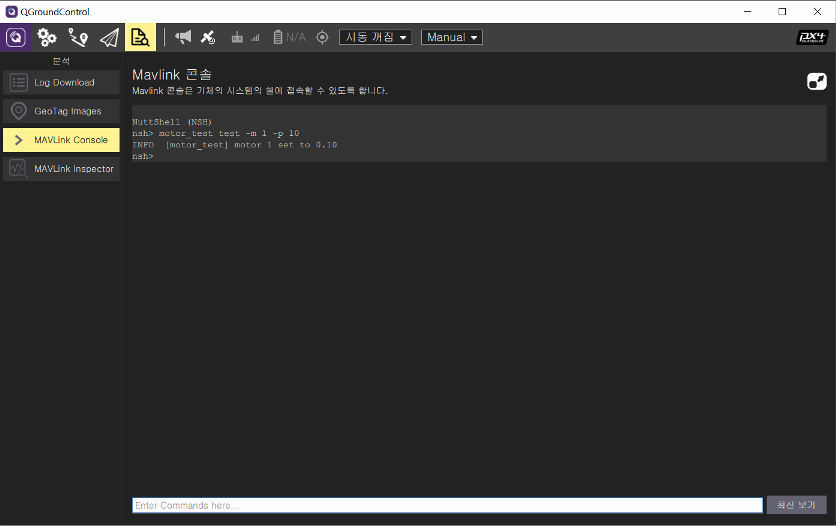
Task: View RC radio status icon
Action: pos(237,37)
